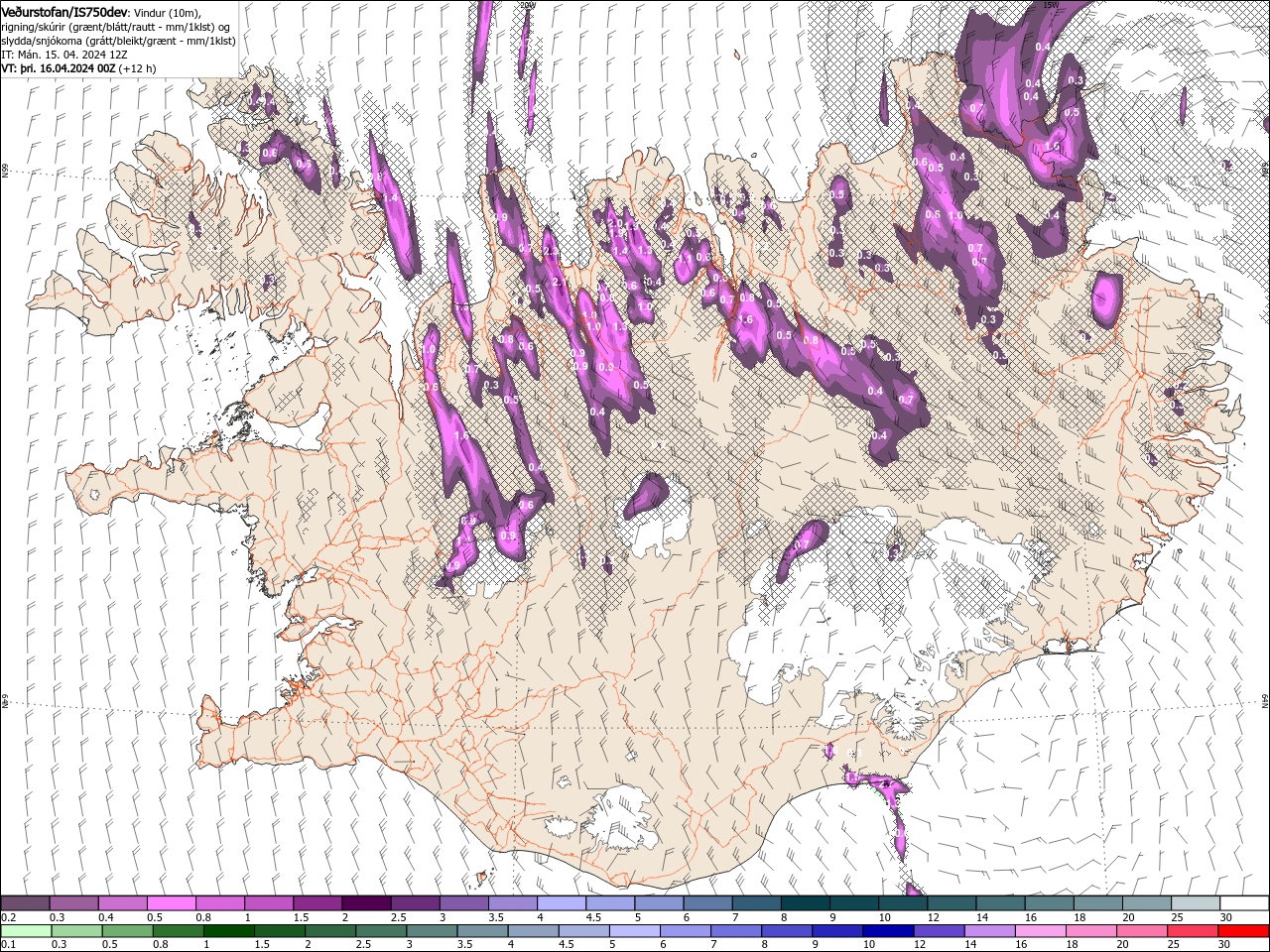Select the upper legend swatch starting at 1.5

(x=317, y=903)
